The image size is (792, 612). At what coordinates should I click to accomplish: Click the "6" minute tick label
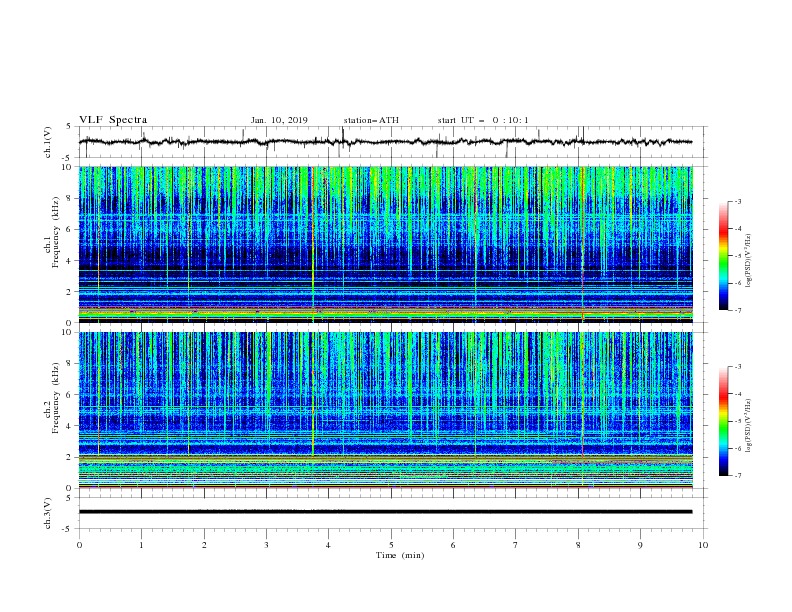click(x=453, y=545)
